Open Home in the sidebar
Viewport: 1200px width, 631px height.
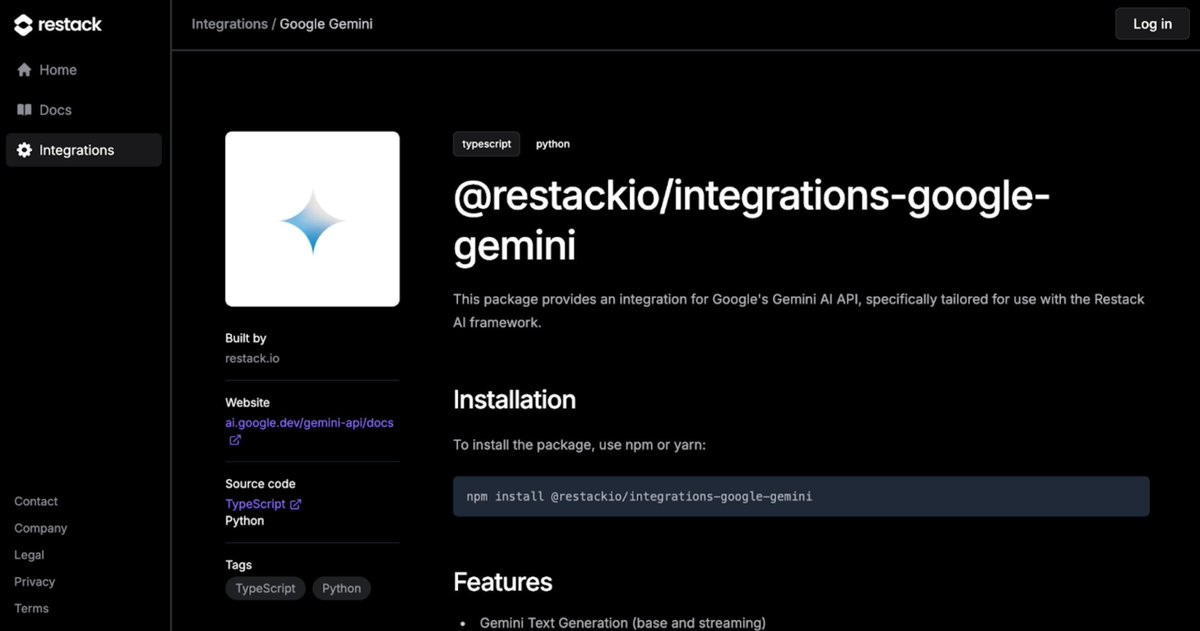pyautogui.click(x=84, y=70)
